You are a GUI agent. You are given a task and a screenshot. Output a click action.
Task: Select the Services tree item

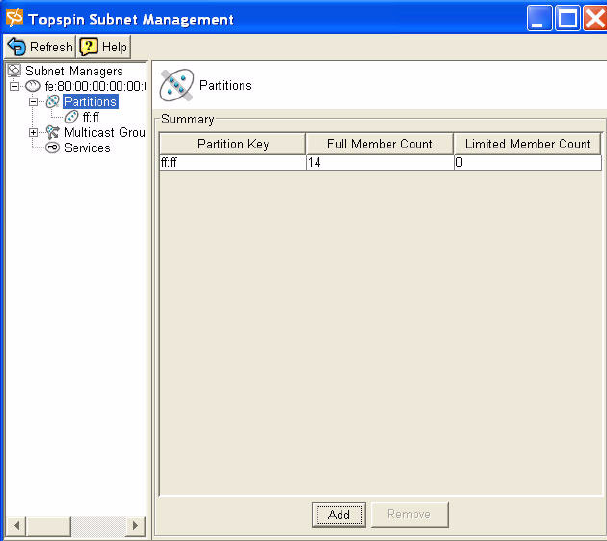[x=87, y=148]
